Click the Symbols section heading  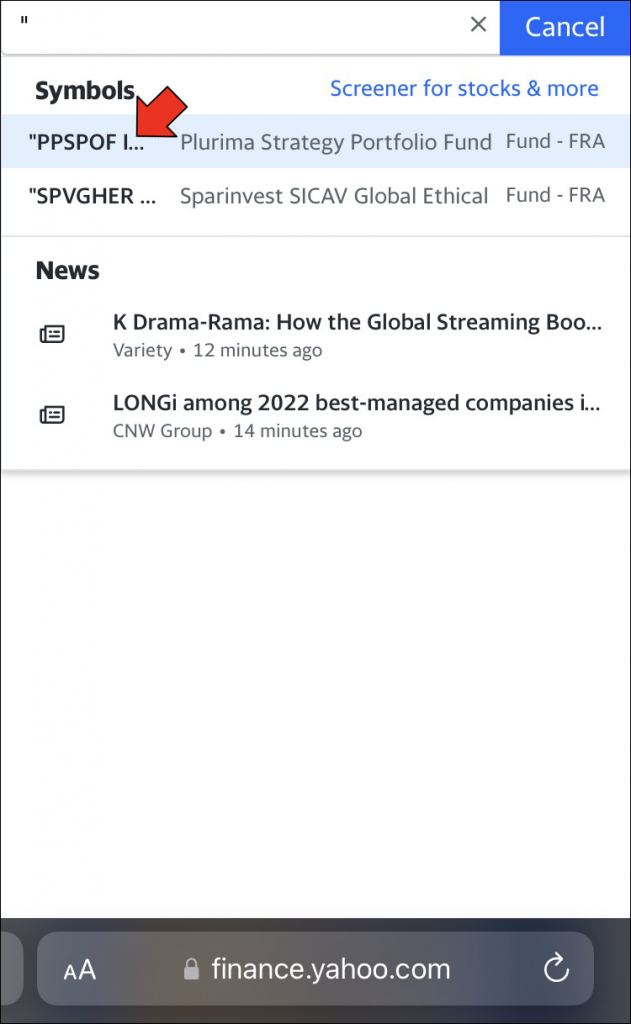click(84, 90)
